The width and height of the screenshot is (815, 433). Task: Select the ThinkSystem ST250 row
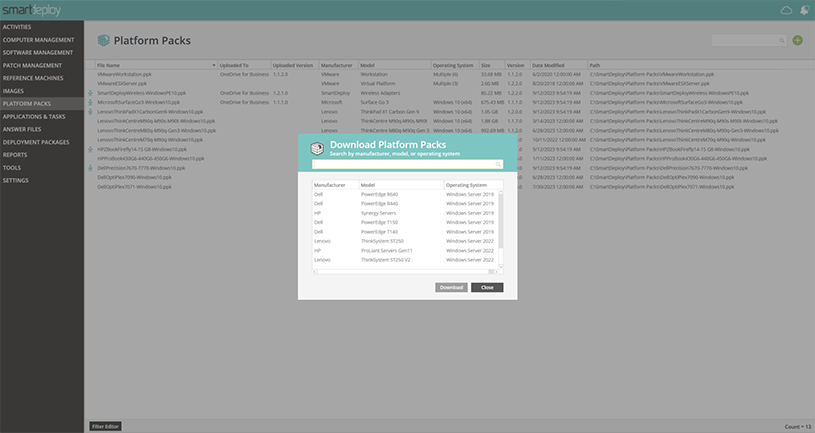[405, 241]
